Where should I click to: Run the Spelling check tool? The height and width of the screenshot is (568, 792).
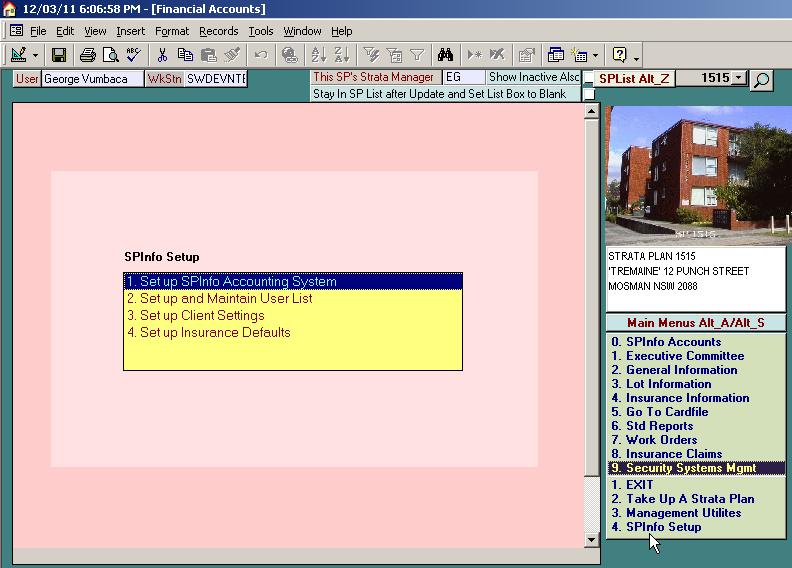coord(133,55)
